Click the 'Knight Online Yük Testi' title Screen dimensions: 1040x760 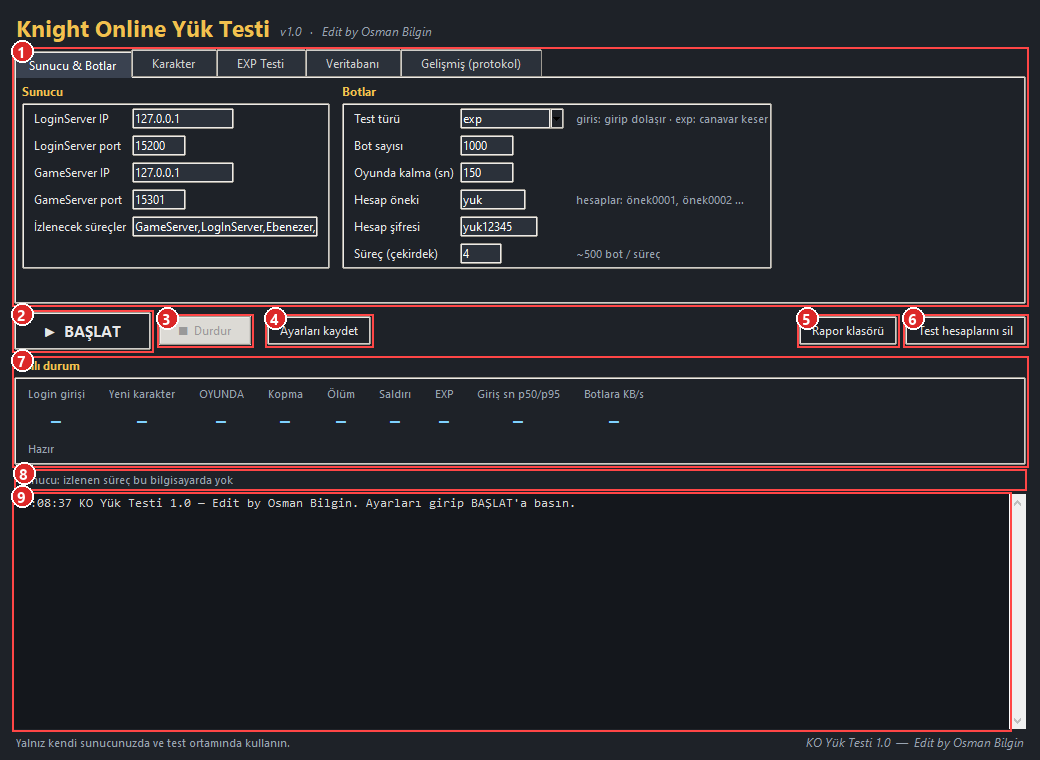(143, 29)
